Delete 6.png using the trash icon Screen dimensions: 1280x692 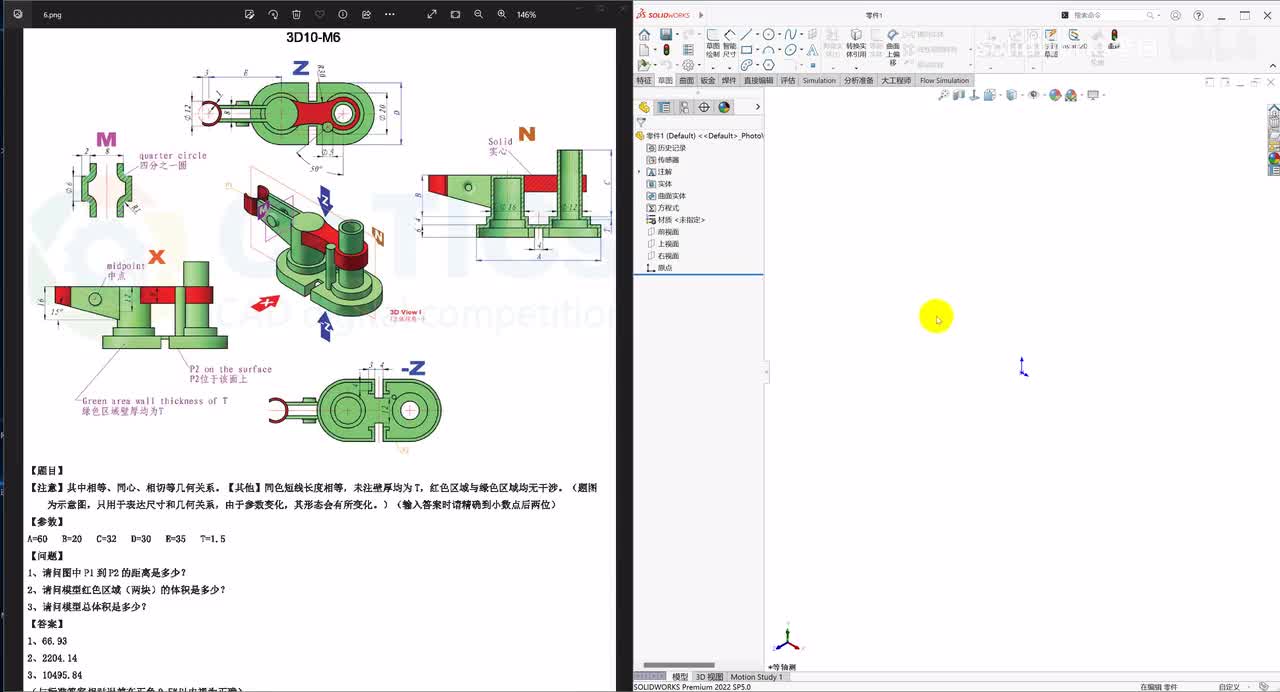(296, 14)
